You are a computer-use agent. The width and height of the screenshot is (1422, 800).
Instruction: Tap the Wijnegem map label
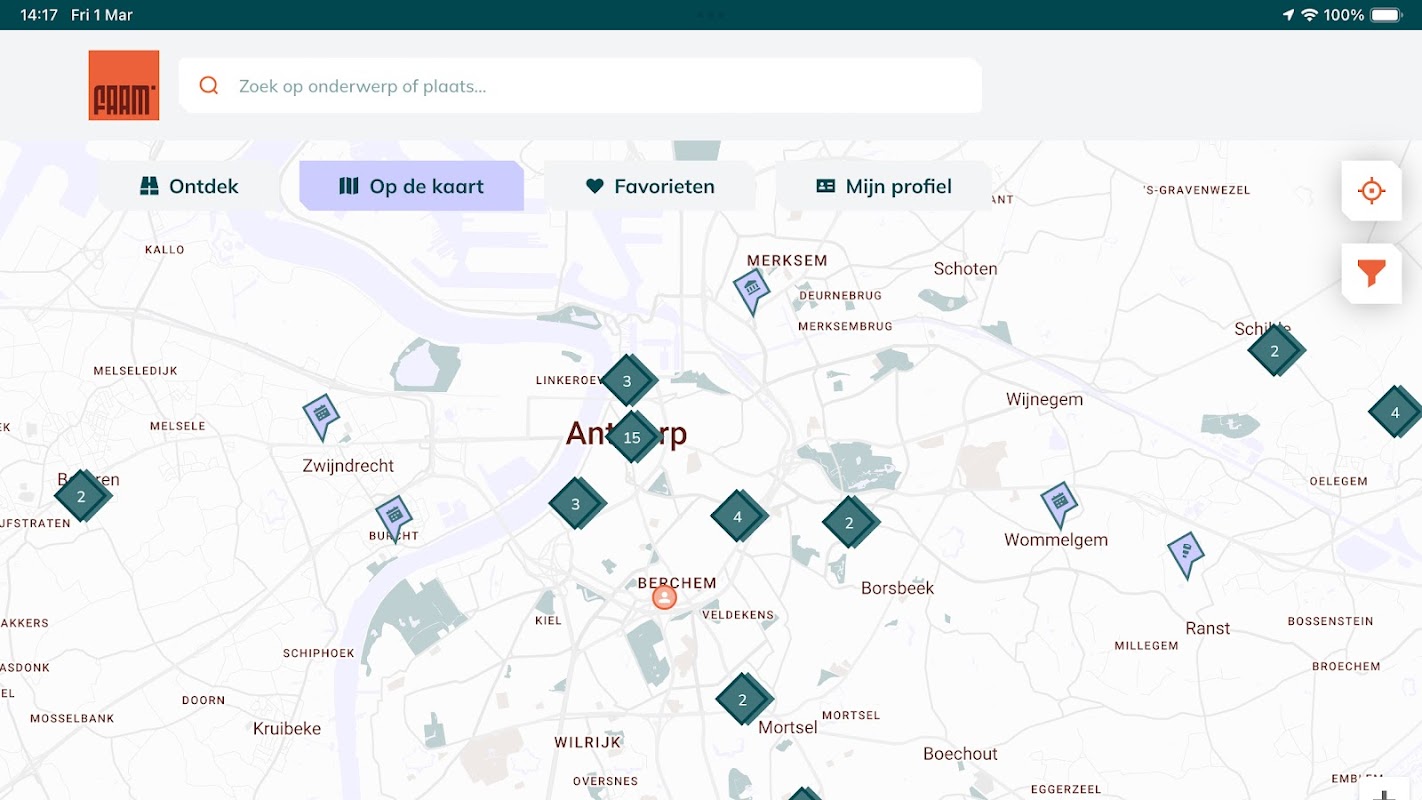[x=1044, y=400]
